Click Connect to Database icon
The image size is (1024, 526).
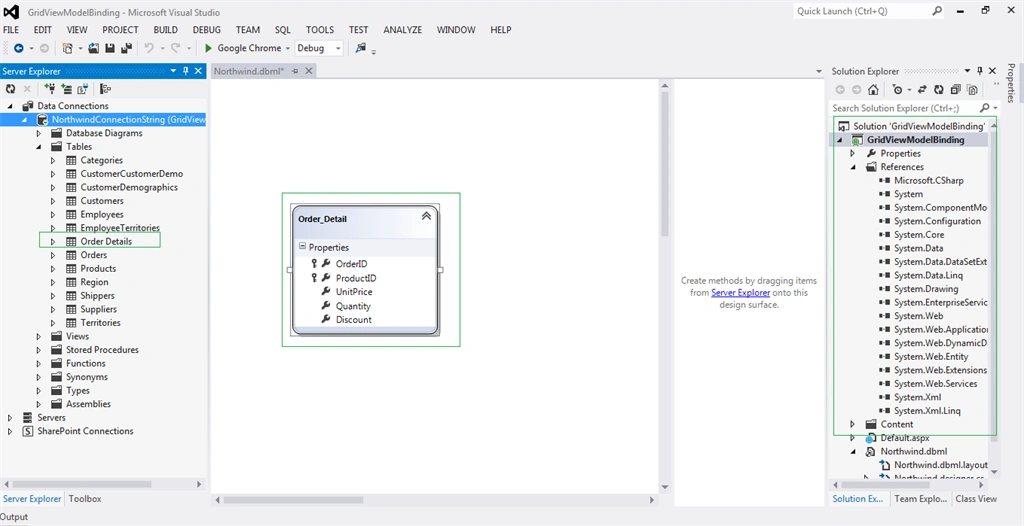coord(50,89)
